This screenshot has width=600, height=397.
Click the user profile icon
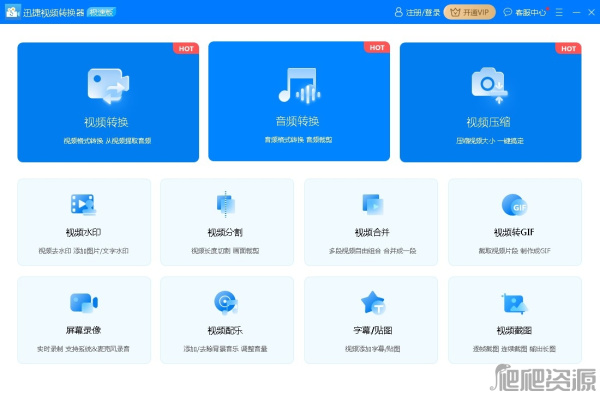click(x=398, y=12)
